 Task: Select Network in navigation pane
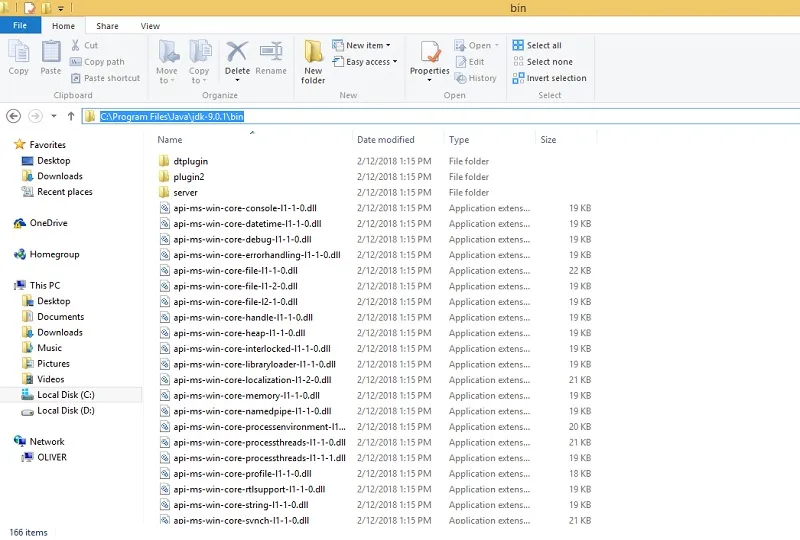click(x=39, y=441)
